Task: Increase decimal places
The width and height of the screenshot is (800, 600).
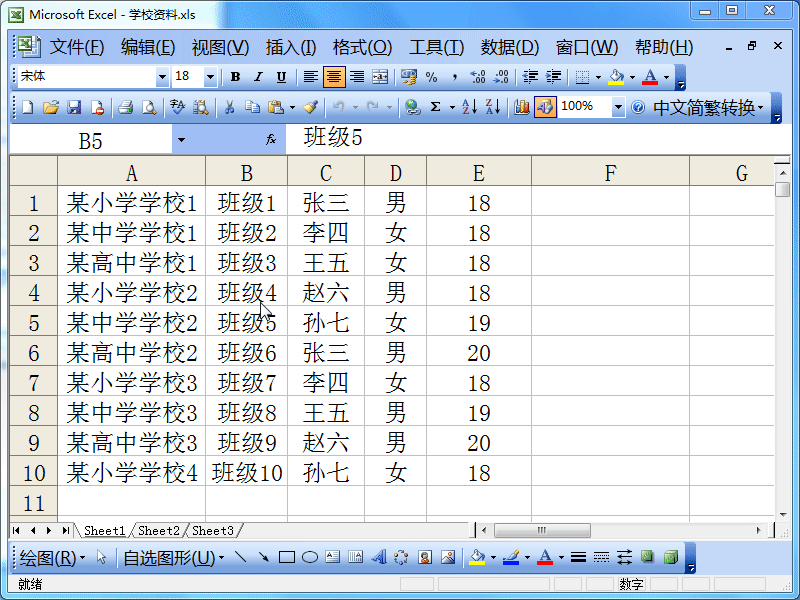Action: point(478,78)
